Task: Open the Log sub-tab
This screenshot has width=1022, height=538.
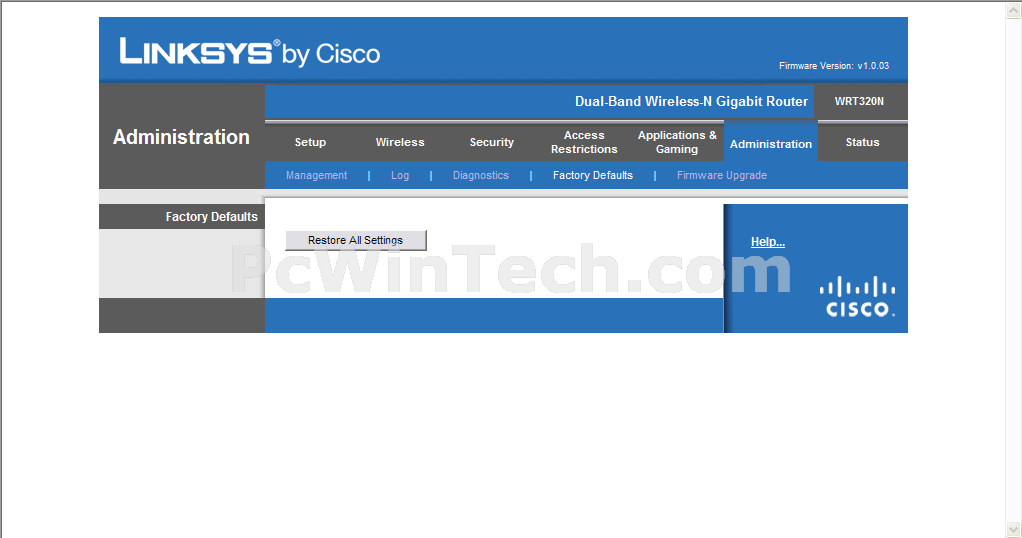Action: 400,175
